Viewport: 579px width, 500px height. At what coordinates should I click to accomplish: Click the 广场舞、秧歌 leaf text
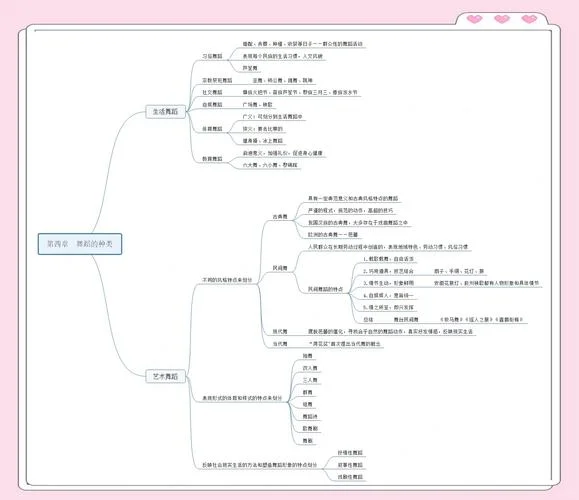(257, 105)
